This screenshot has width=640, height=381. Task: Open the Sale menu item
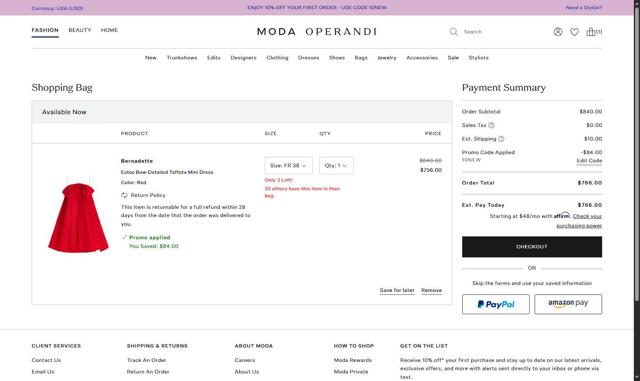coord(453,58)
